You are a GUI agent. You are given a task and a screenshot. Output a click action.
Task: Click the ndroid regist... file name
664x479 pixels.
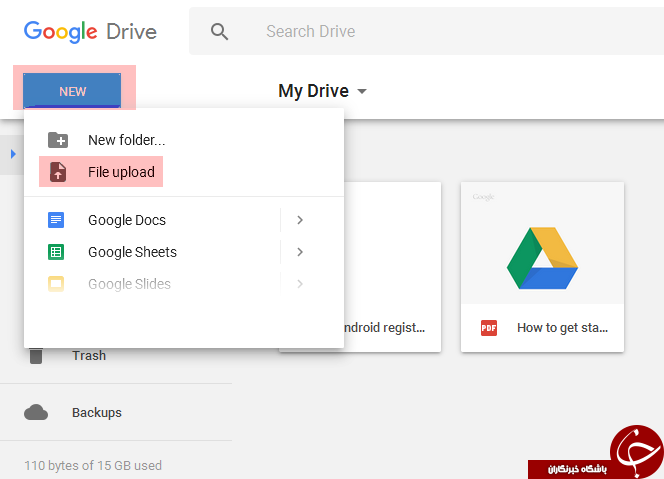(385, 327)
